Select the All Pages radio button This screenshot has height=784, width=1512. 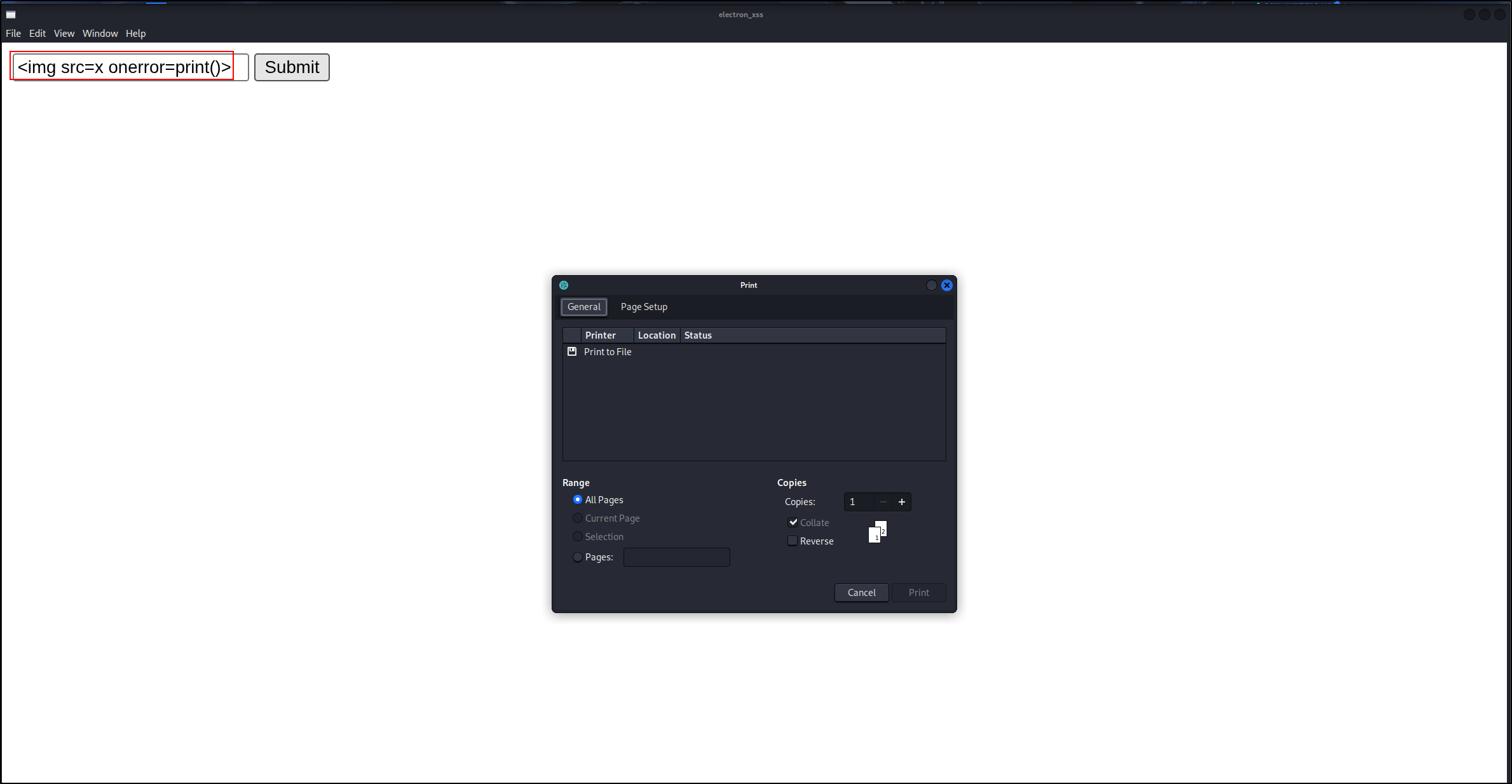pyautogui.click(x=577, y=499)
